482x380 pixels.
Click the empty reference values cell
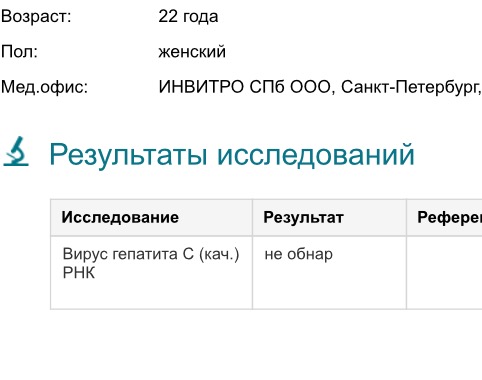coord(444,273)
